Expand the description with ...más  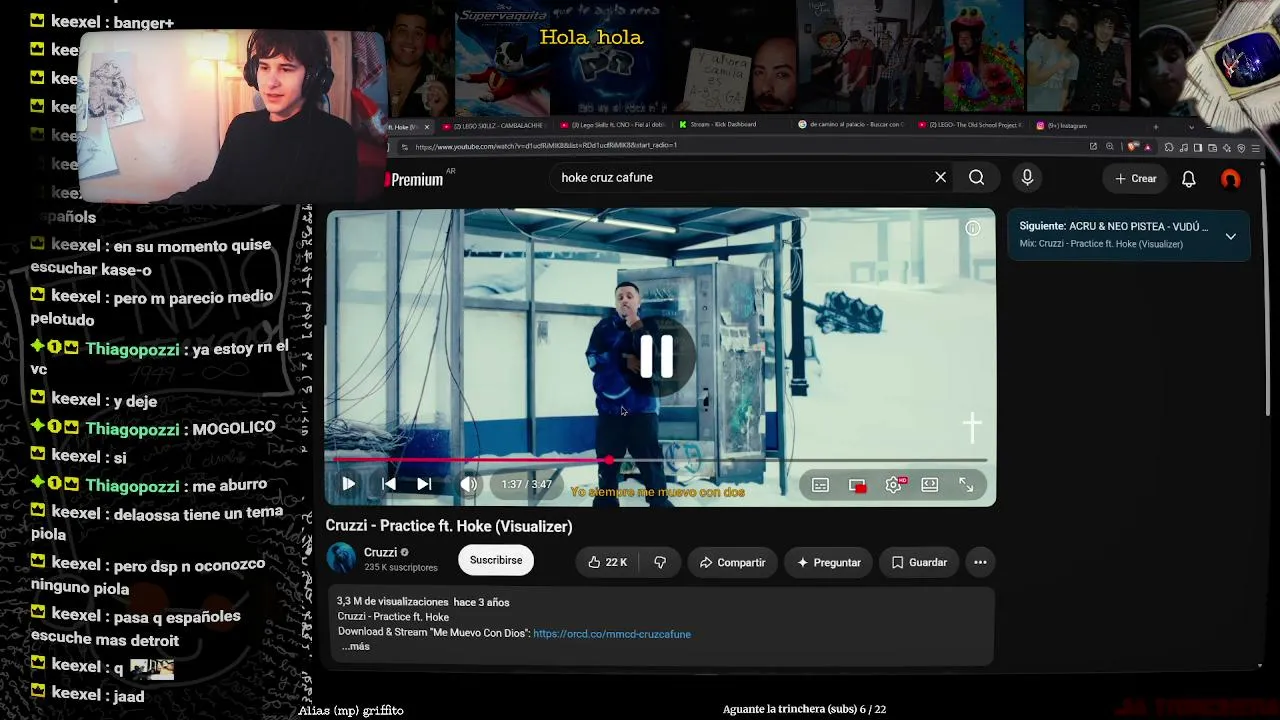356,647
